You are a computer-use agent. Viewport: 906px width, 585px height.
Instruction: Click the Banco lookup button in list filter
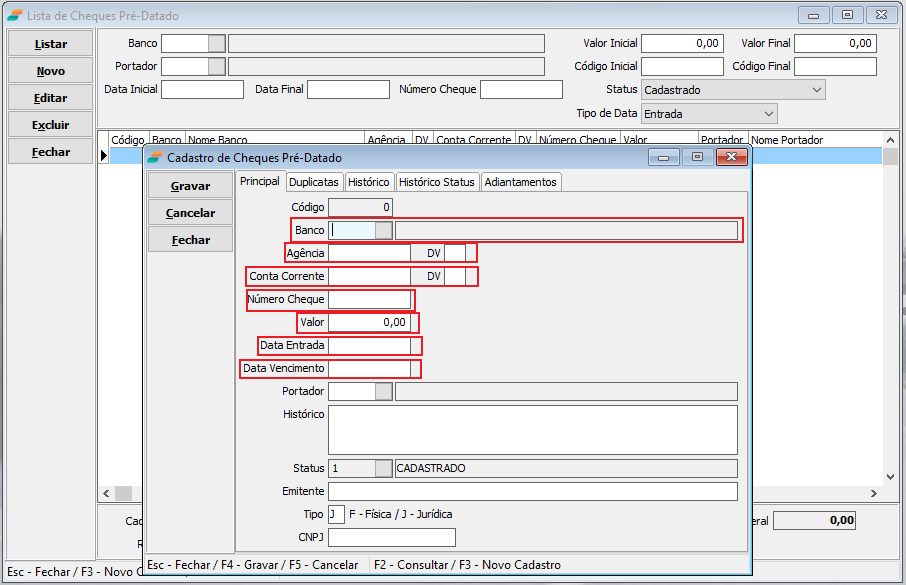point(216,43)
